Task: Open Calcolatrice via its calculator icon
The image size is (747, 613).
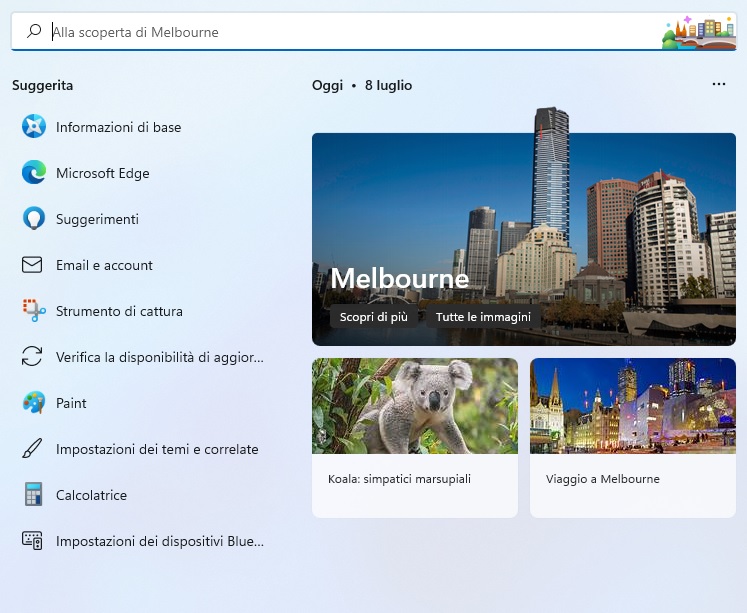Action: tap(33, 494)
